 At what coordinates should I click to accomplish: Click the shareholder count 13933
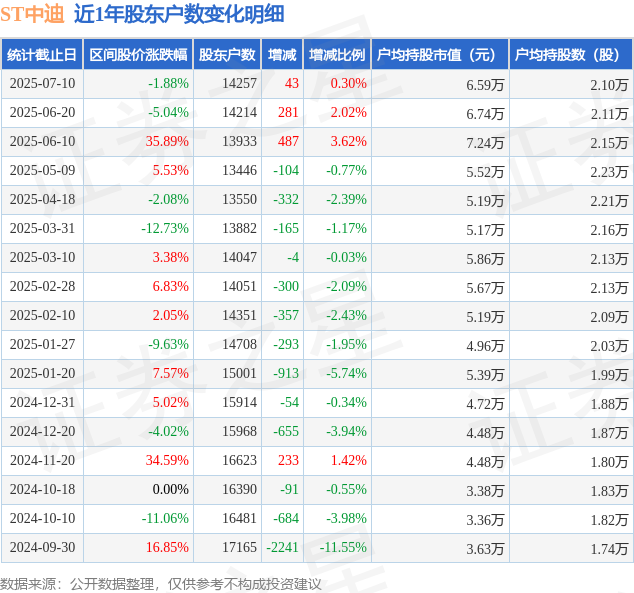[x=239, y=141]
